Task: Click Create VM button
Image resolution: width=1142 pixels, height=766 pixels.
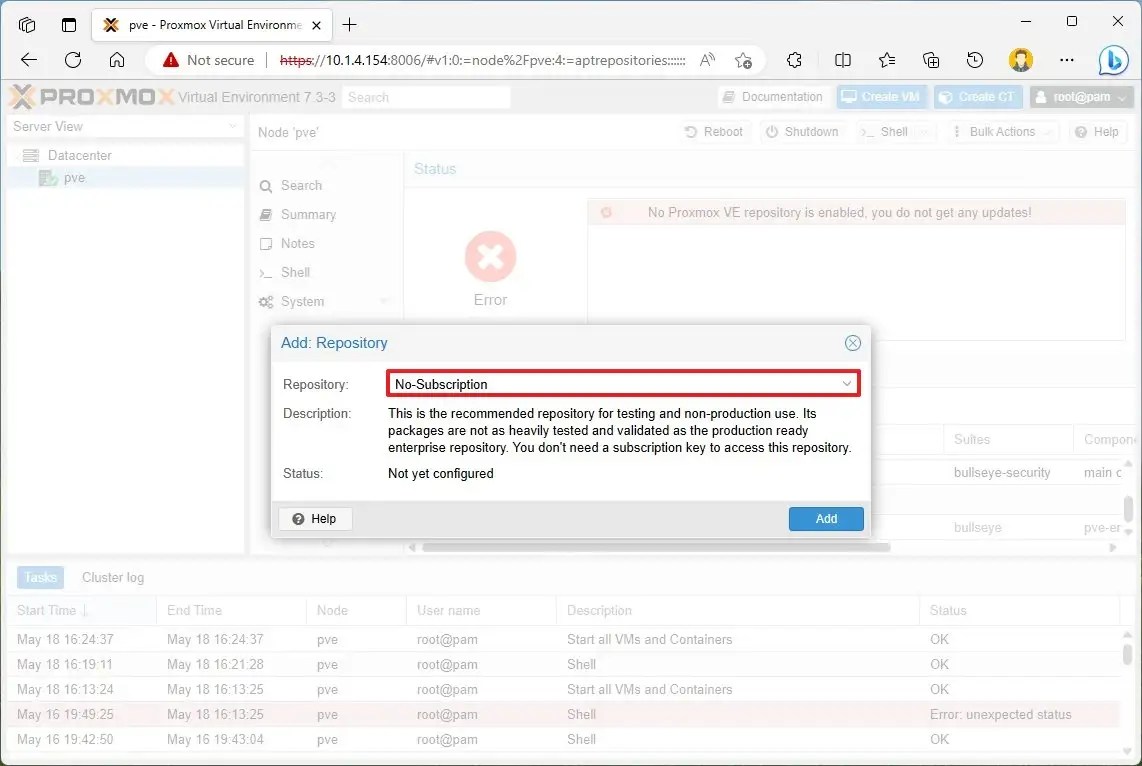Action: [881, 97]
